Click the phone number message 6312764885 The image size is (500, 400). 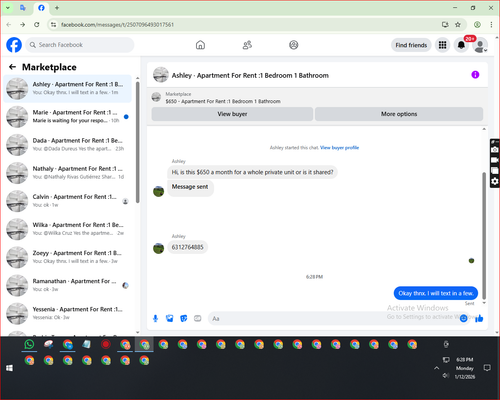[x=187, y=247]
